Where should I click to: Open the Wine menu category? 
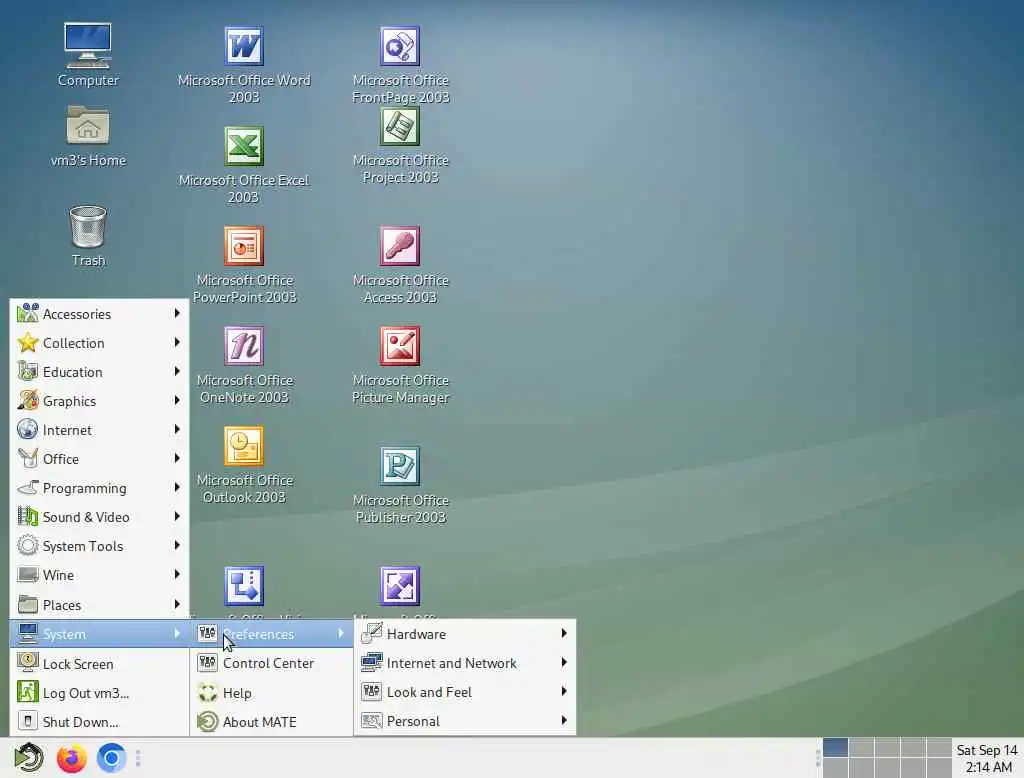pos(99,575)
